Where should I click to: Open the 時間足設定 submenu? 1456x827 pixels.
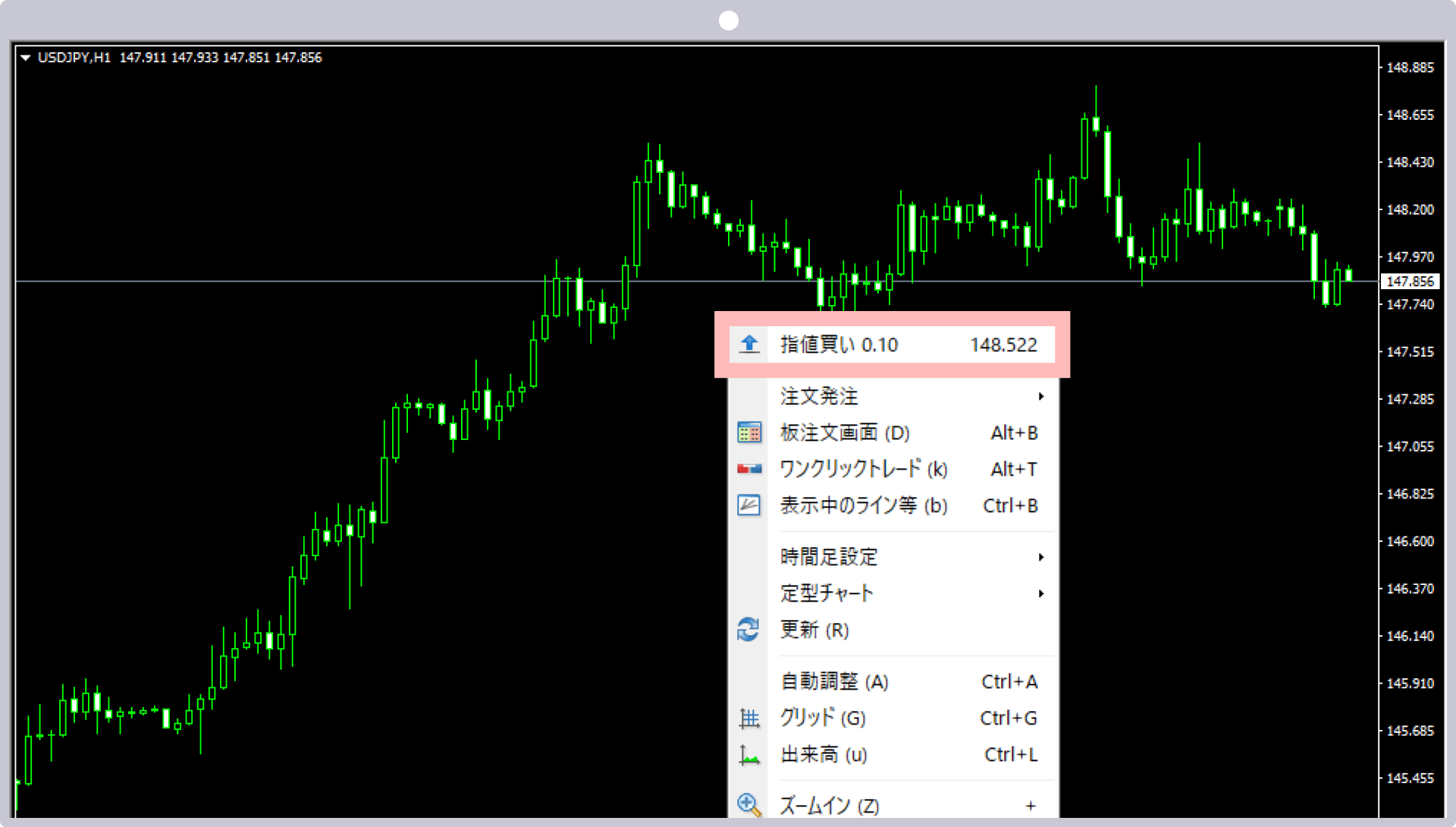point(892,557)
